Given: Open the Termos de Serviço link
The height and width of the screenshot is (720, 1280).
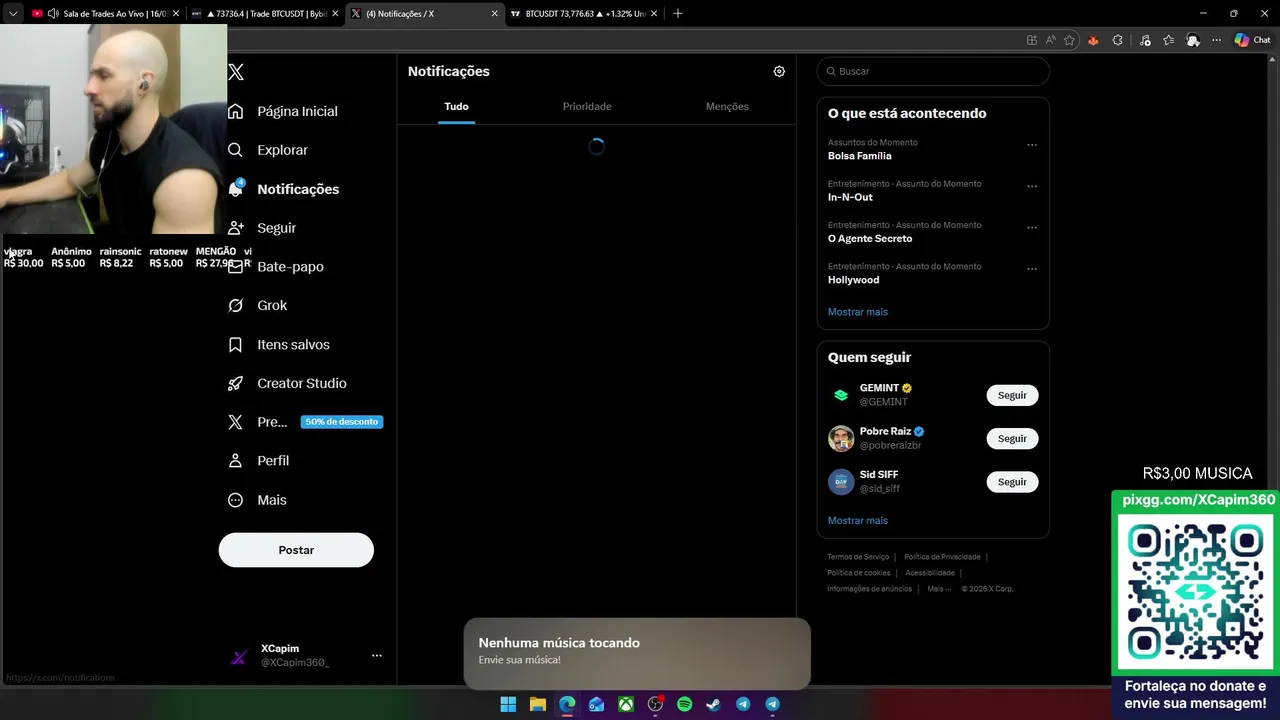Looking at the screenshot, I should 858,557.
